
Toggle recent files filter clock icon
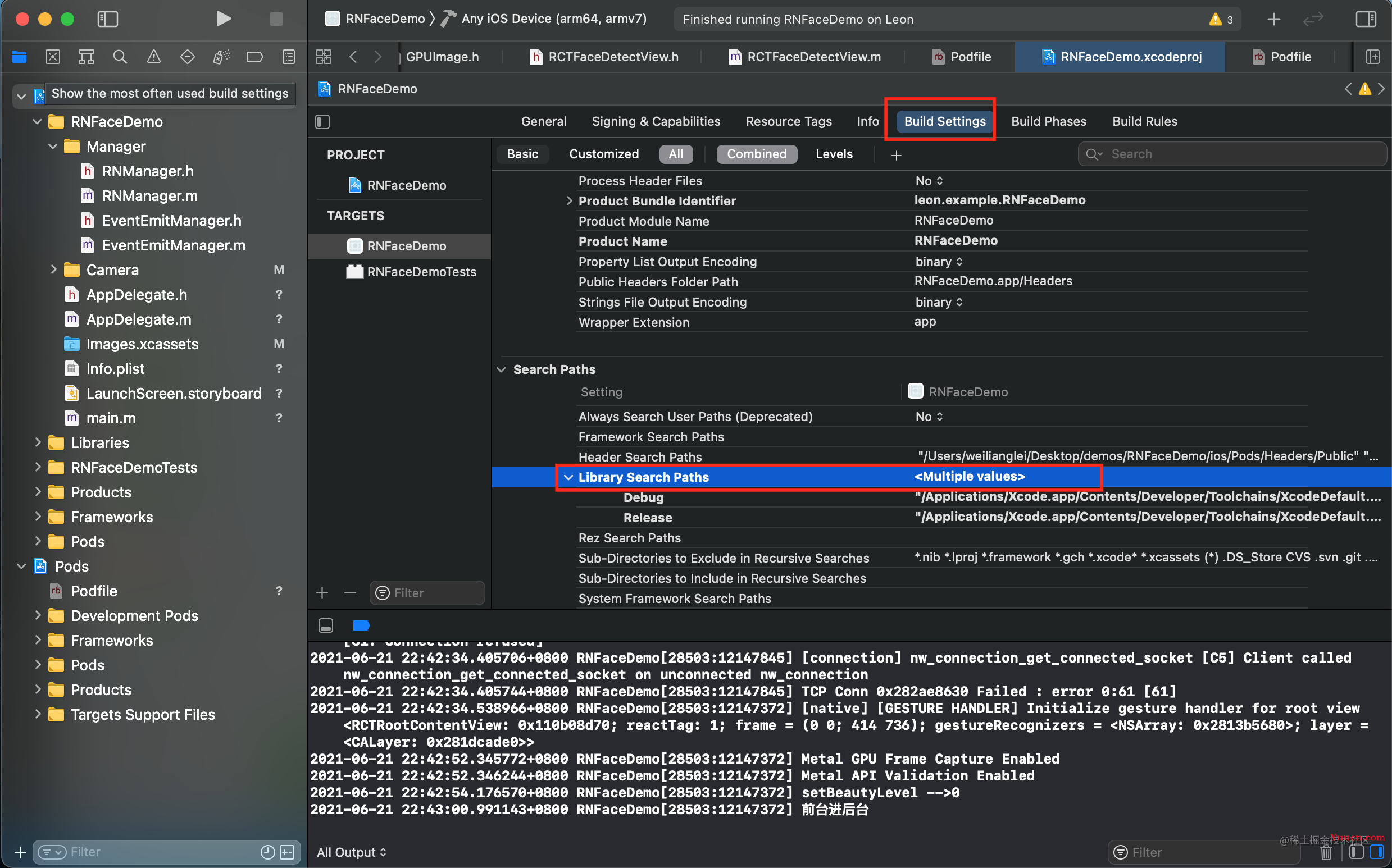[267, 852]
